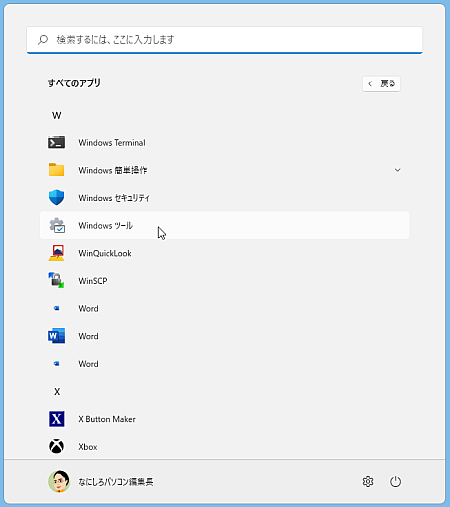Screen dimensions: 450x507
Task: Click the Windows ツール gear icon
Action: [x=57, y=225]
